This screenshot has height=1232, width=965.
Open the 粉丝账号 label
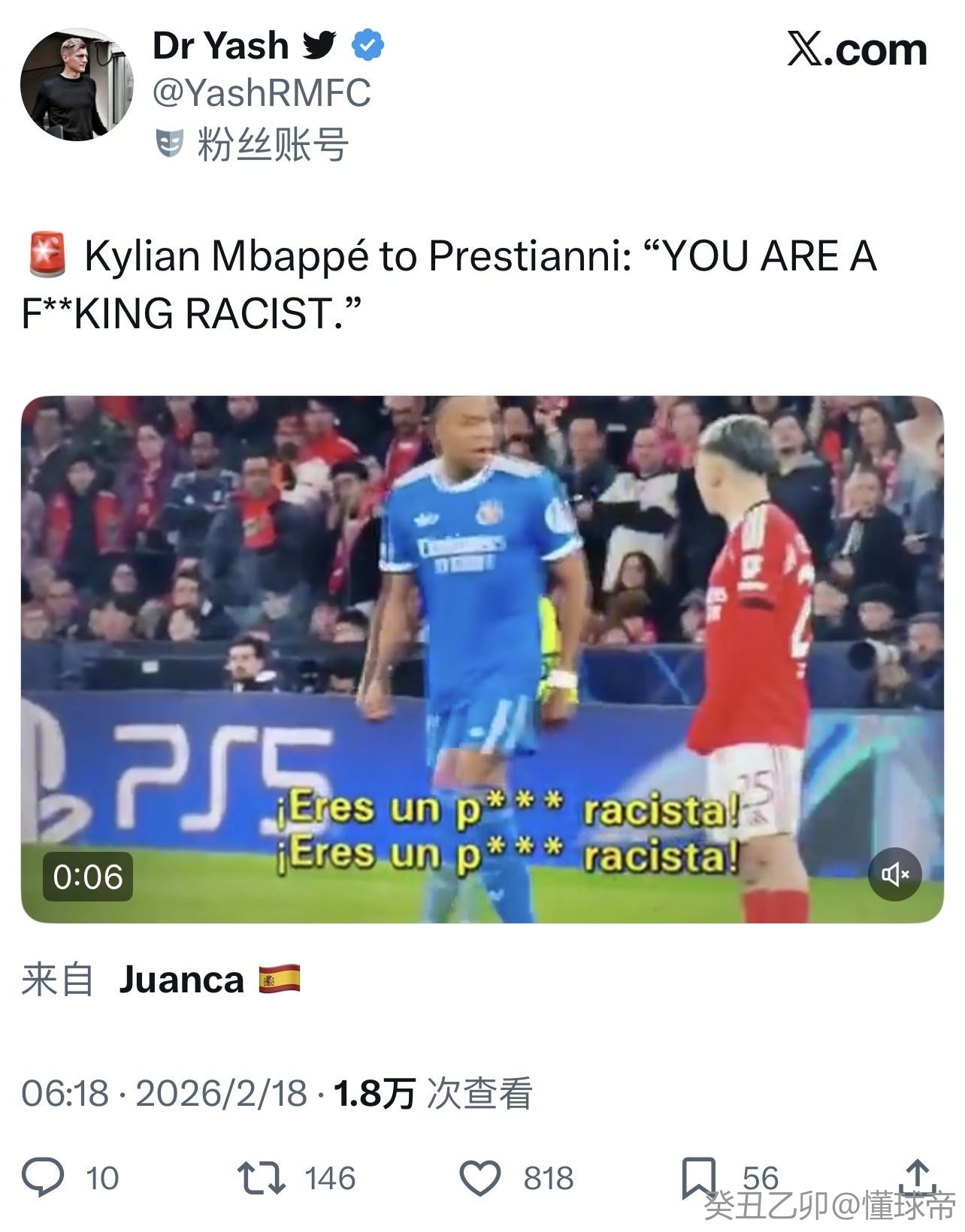coord(273,144)
